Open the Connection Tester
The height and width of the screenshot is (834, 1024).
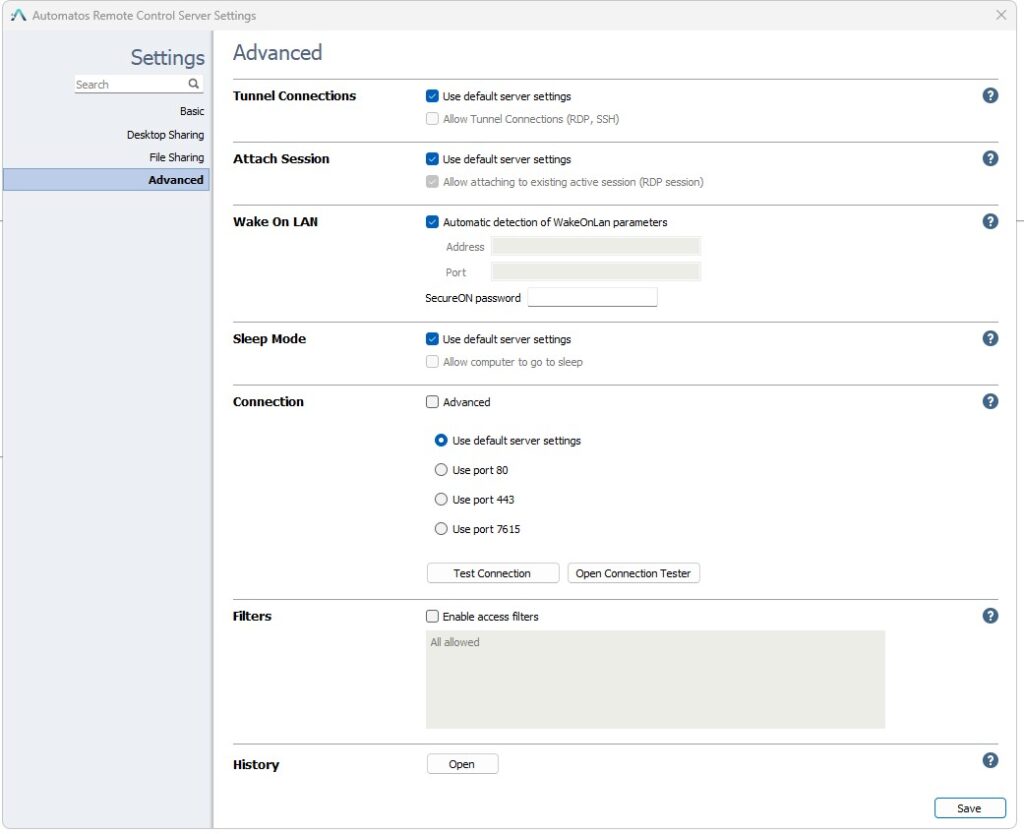633,572
